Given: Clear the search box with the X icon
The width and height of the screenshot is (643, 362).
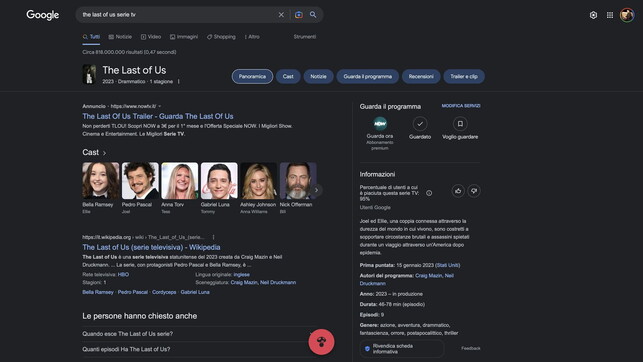Looking at the screenshot, I should [281, 15].
